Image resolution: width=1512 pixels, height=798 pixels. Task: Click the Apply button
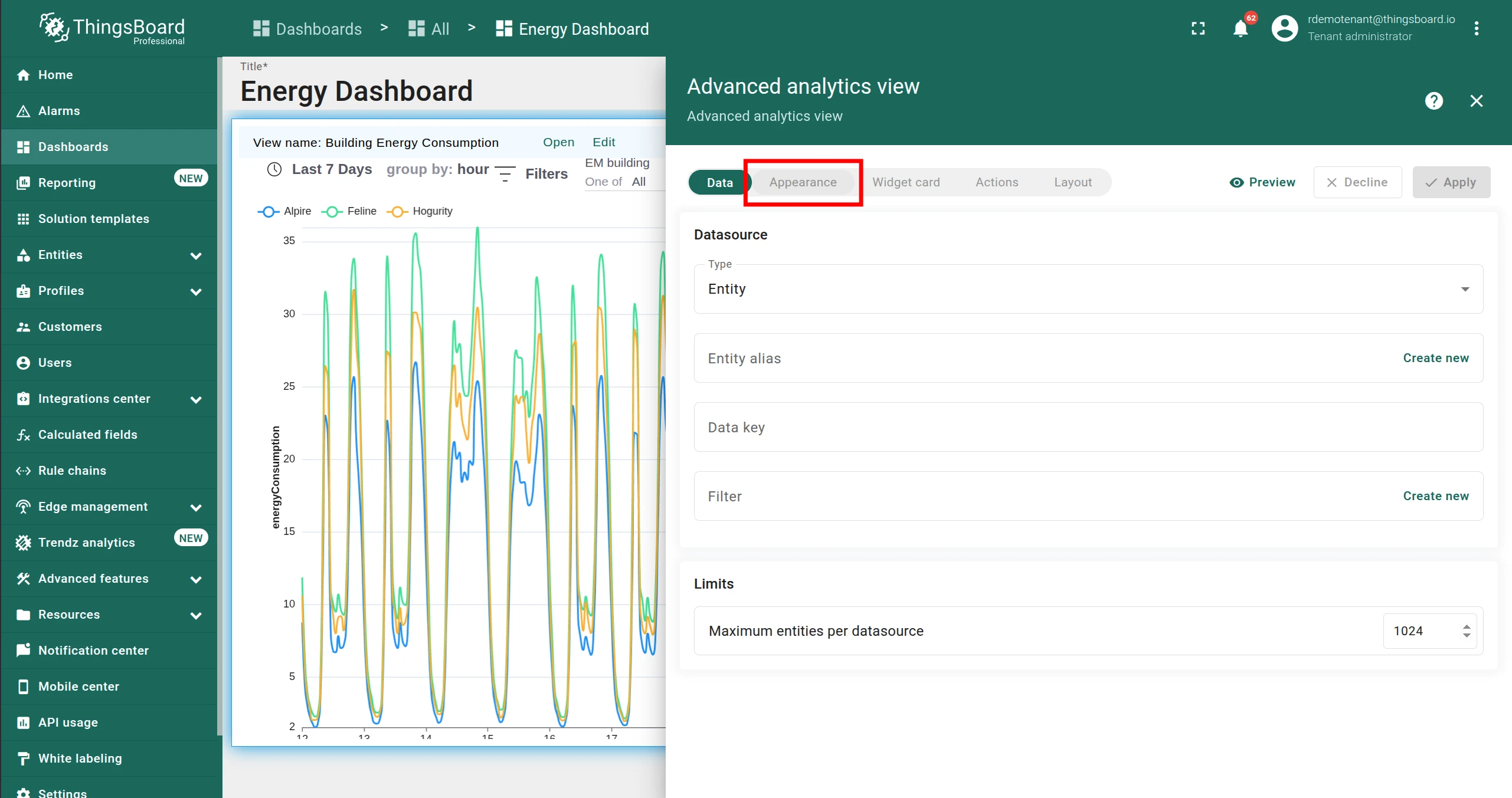click(1451, 182)
